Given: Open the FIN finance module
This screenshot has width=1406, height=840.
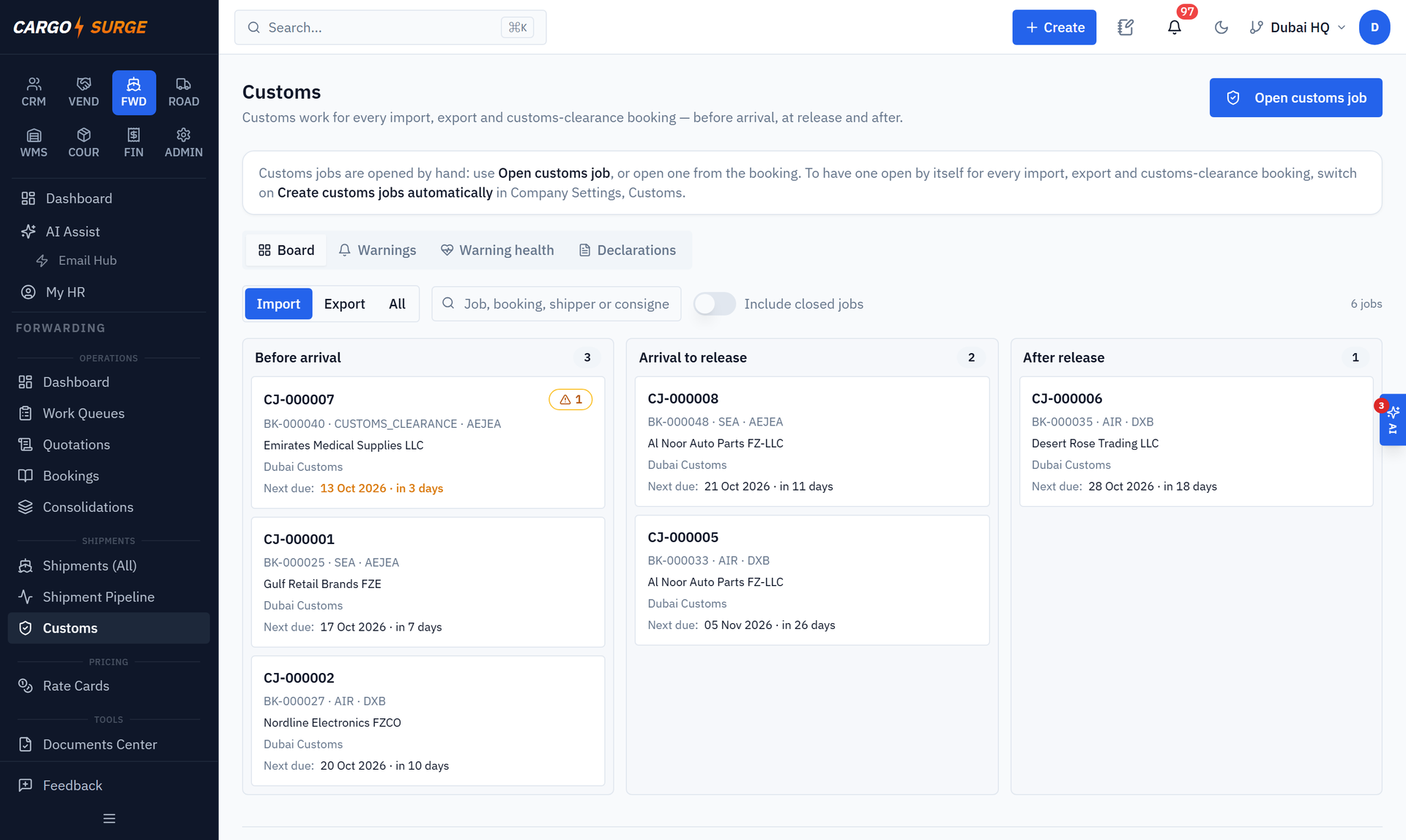Looking at the screenshot, I should coord(133,143).
